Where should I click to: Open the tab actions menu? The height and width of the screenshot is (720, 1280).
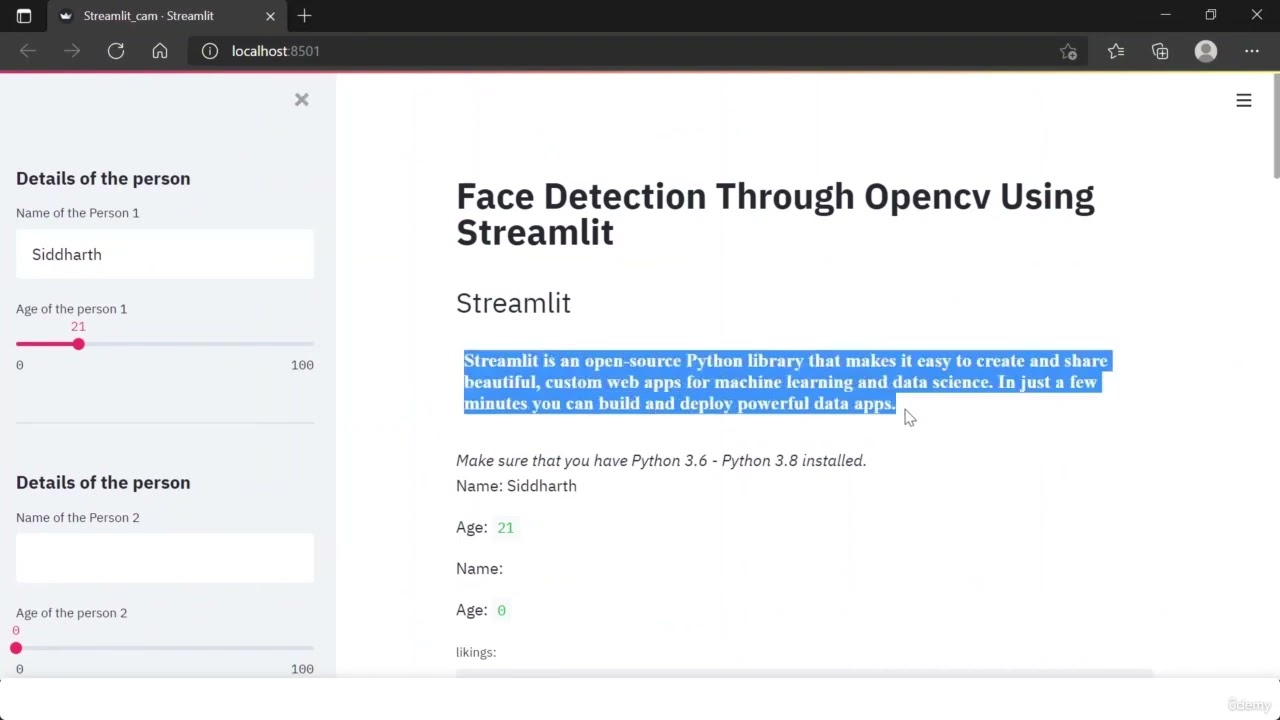click(24, 16)
